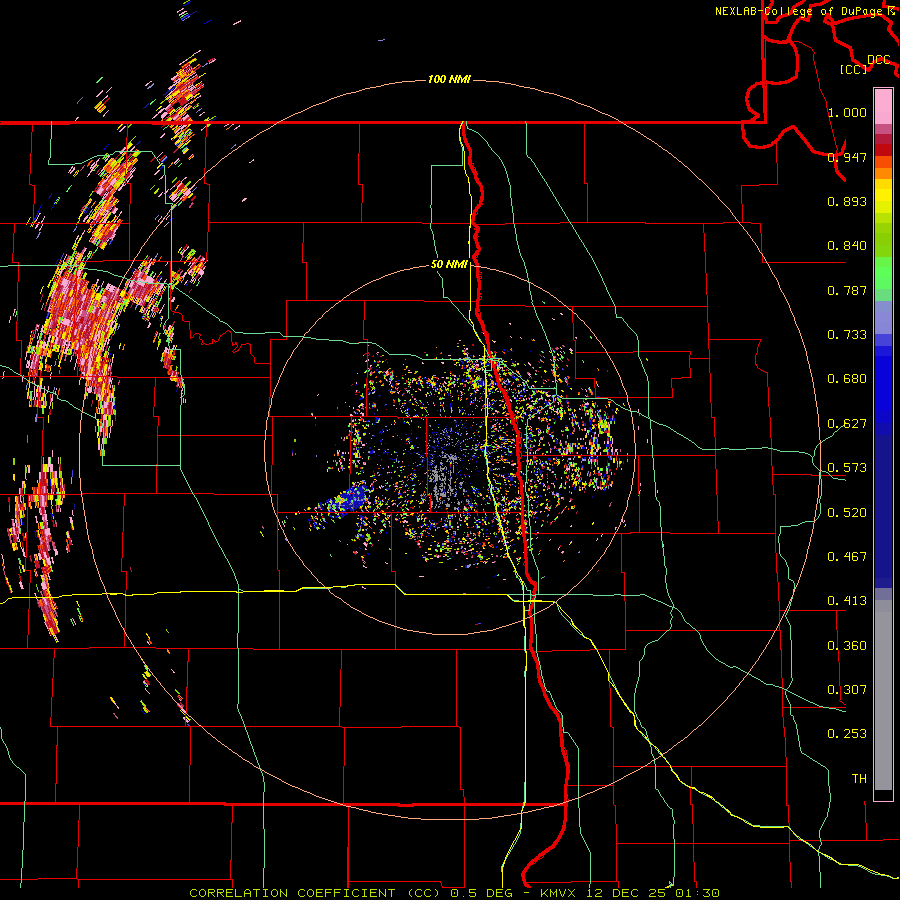
Task: Click the 0.413 legend value
Action: (847, 601)
